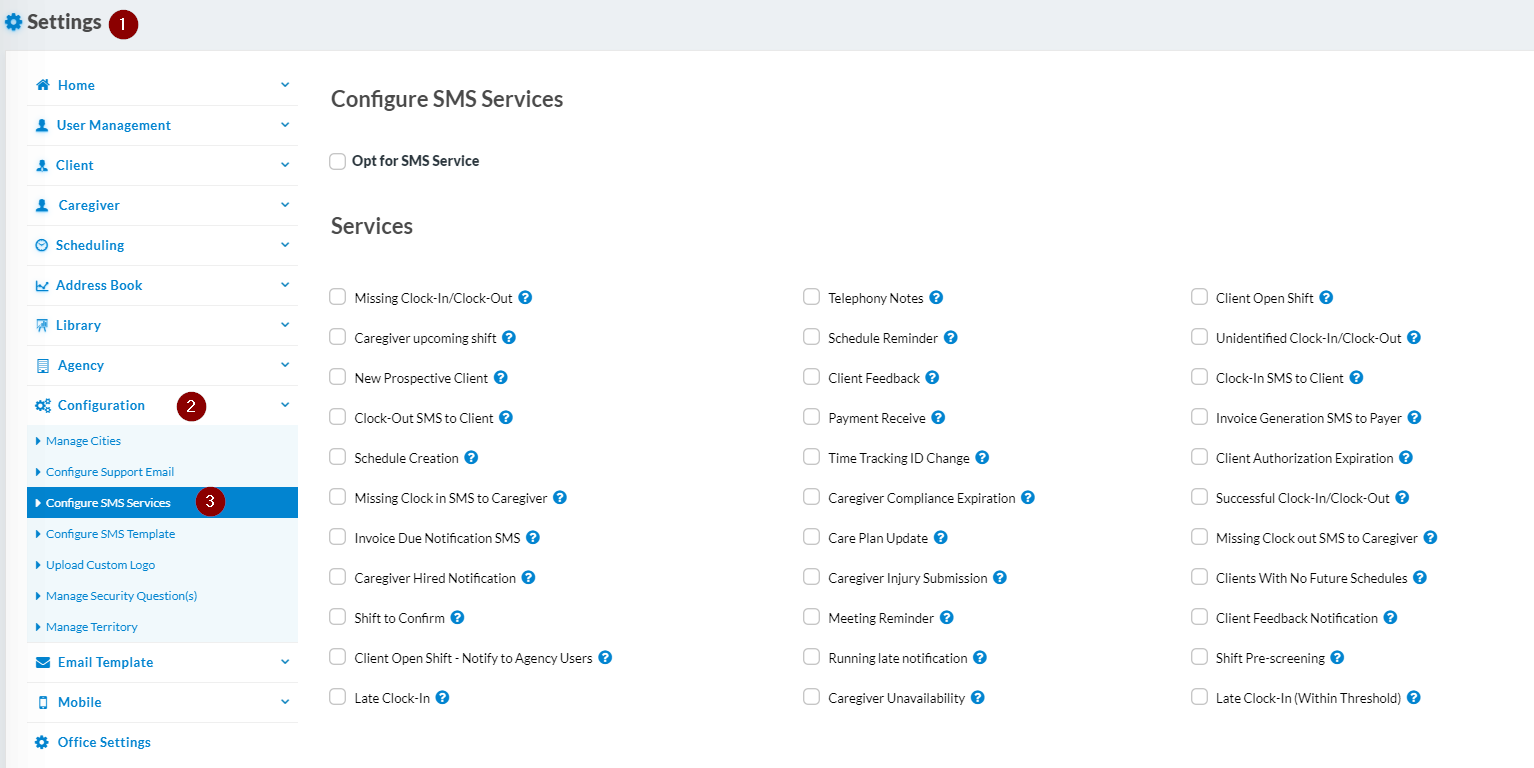1534x768 pixels.
Task: Go to Configure SMS Template link
Action: pyautogui.click(x=110, y=534)
